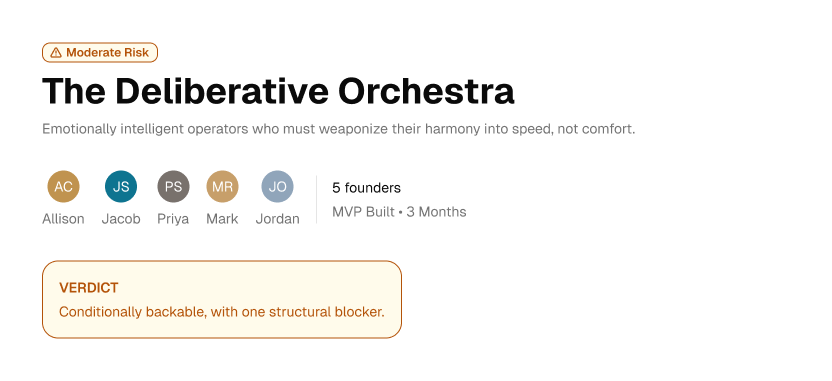This screenshot has width=832, height=381.
Task: Click the VERDICT label in the card
Action: pyautogui.click(x=89, y=288)
